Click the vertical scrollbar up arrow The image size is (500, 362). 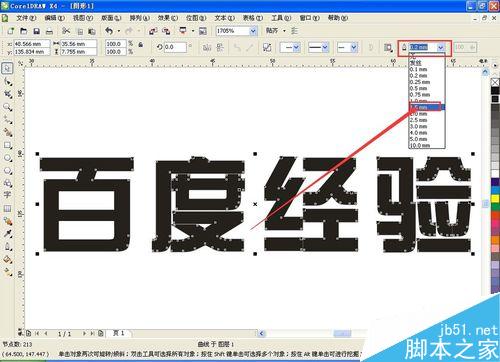point(485,72)
